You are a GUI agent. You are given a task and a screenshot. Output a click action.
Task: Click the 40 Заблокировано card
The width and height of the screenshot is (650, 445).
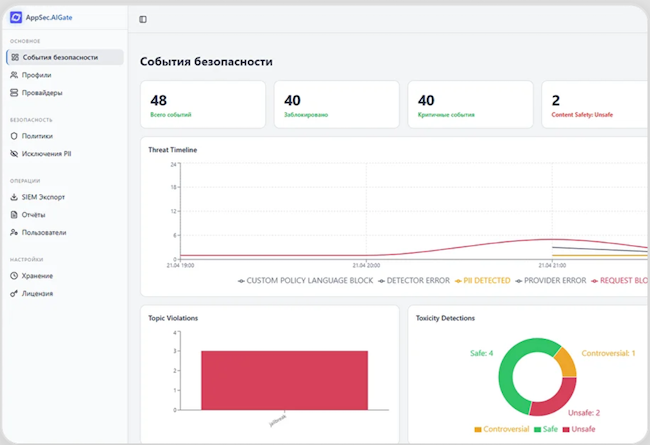(337, 105)
